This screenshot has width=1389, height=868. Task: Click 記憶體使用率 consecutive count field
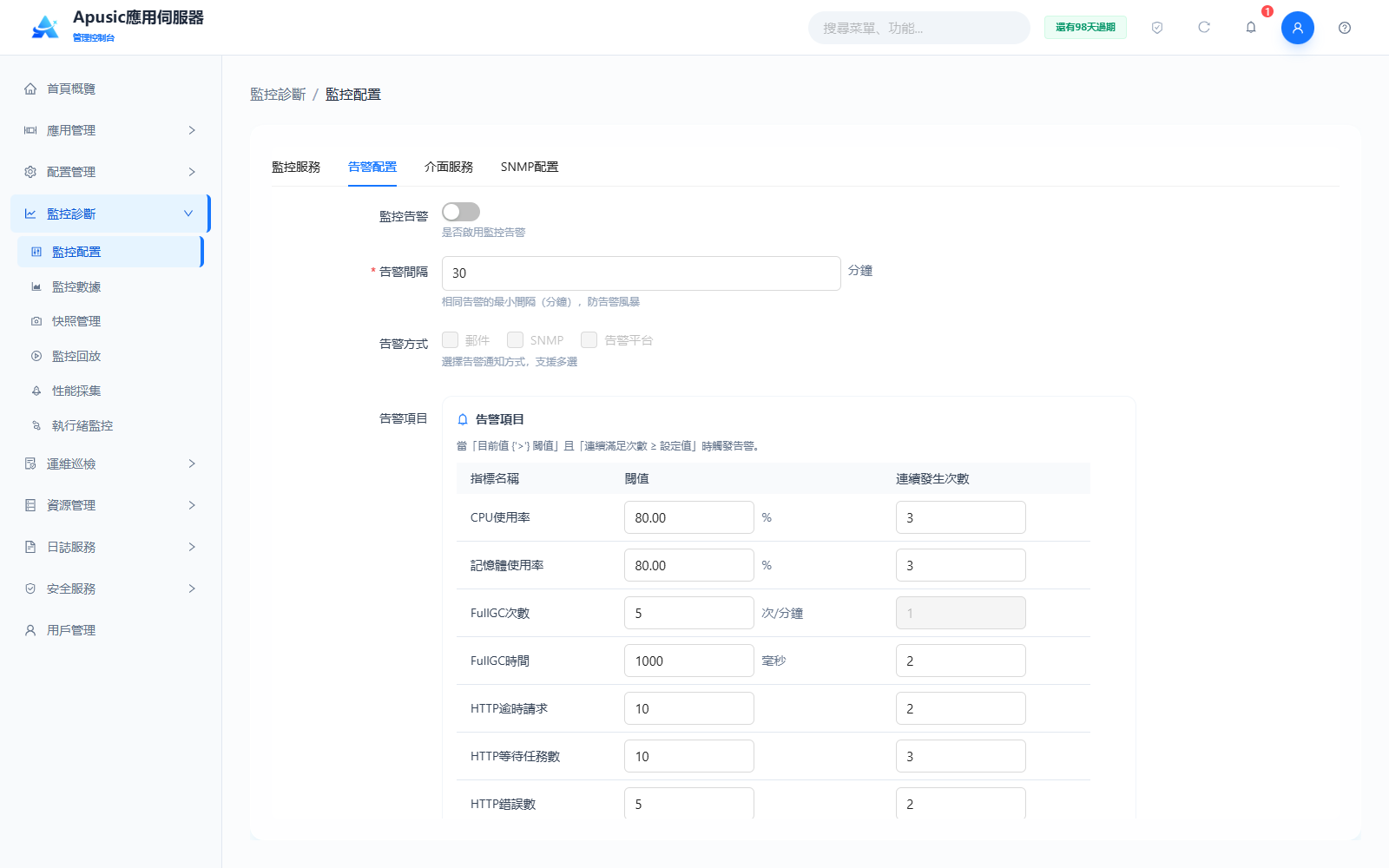click(961, 565)
